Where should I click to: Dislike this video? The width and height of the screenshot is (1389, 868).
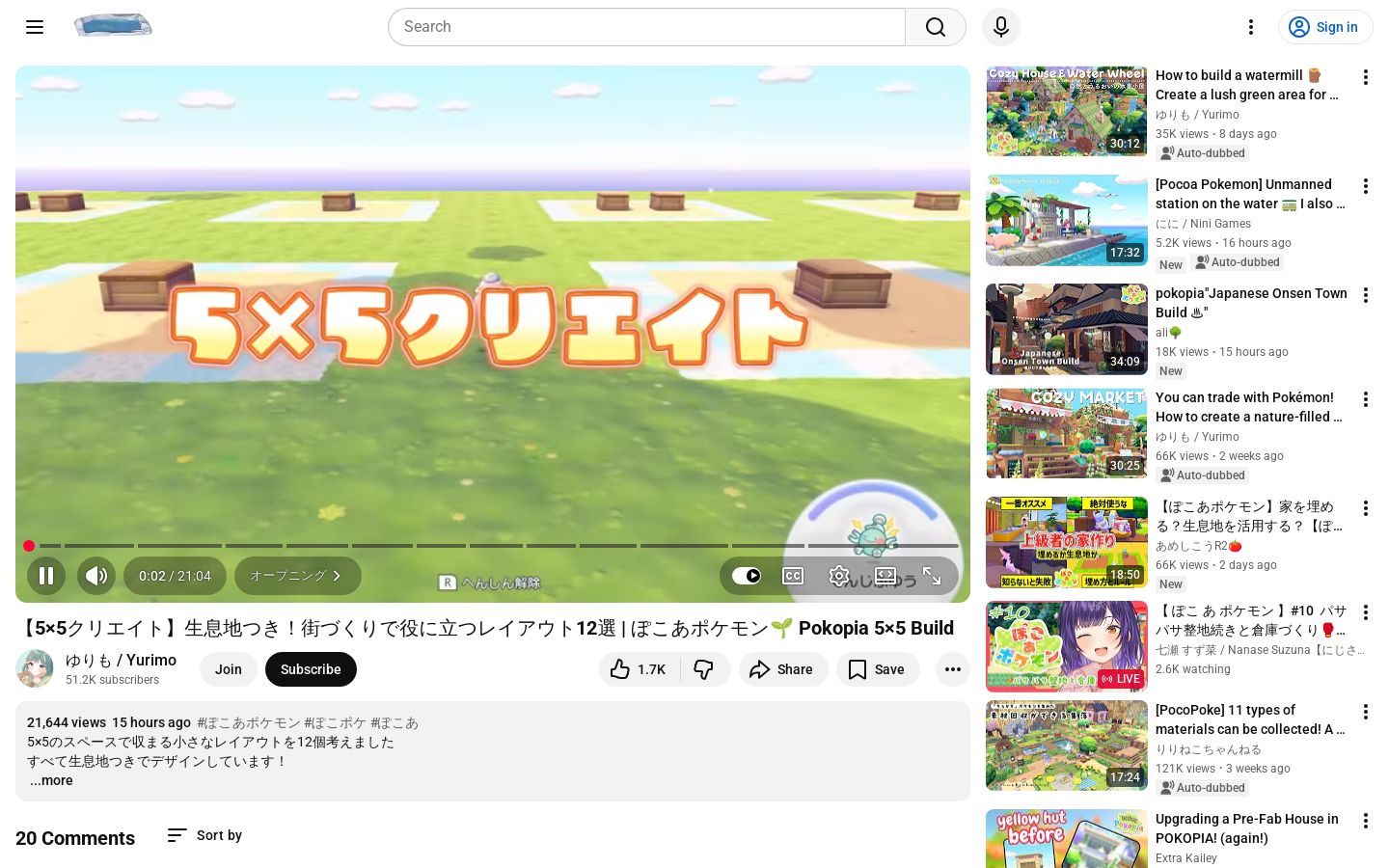[705, 669]
